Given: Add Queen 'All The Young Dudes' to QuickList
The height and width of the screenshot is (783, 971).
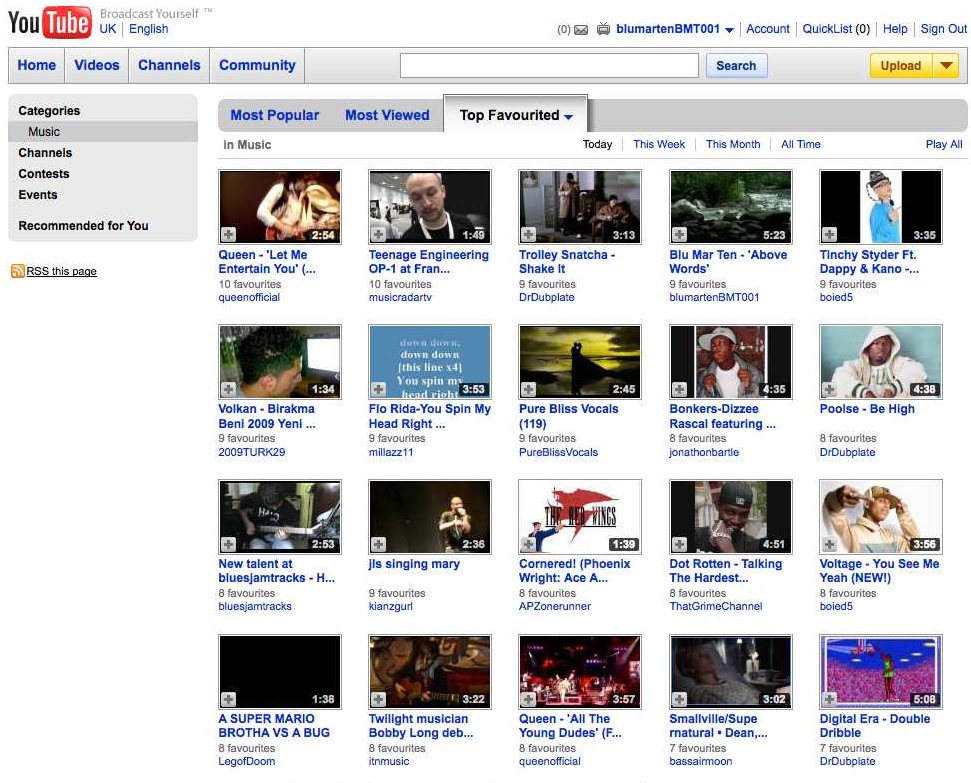Looking at the screenshot, I should pyautogui.click(x=528, y=699).
